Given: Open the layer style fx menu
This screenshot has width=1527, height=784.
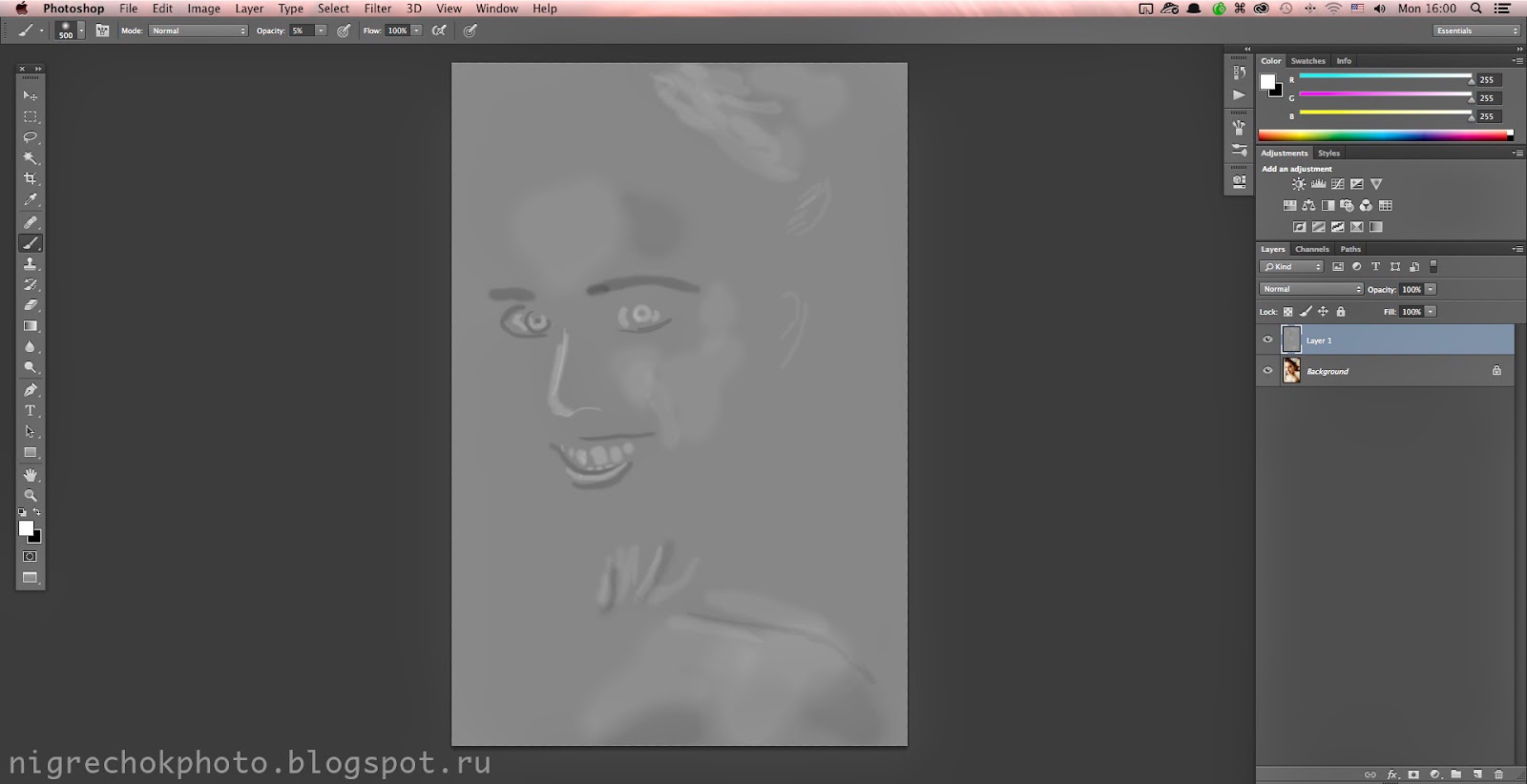Looking at the screenshot, I should click(x=1392, y=774).
